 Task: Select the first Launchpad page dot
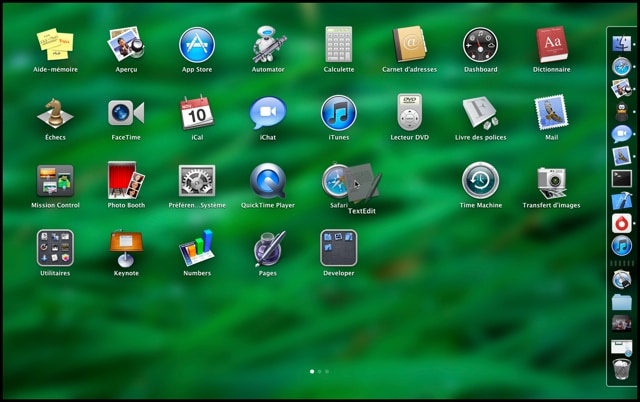point(312,371)
